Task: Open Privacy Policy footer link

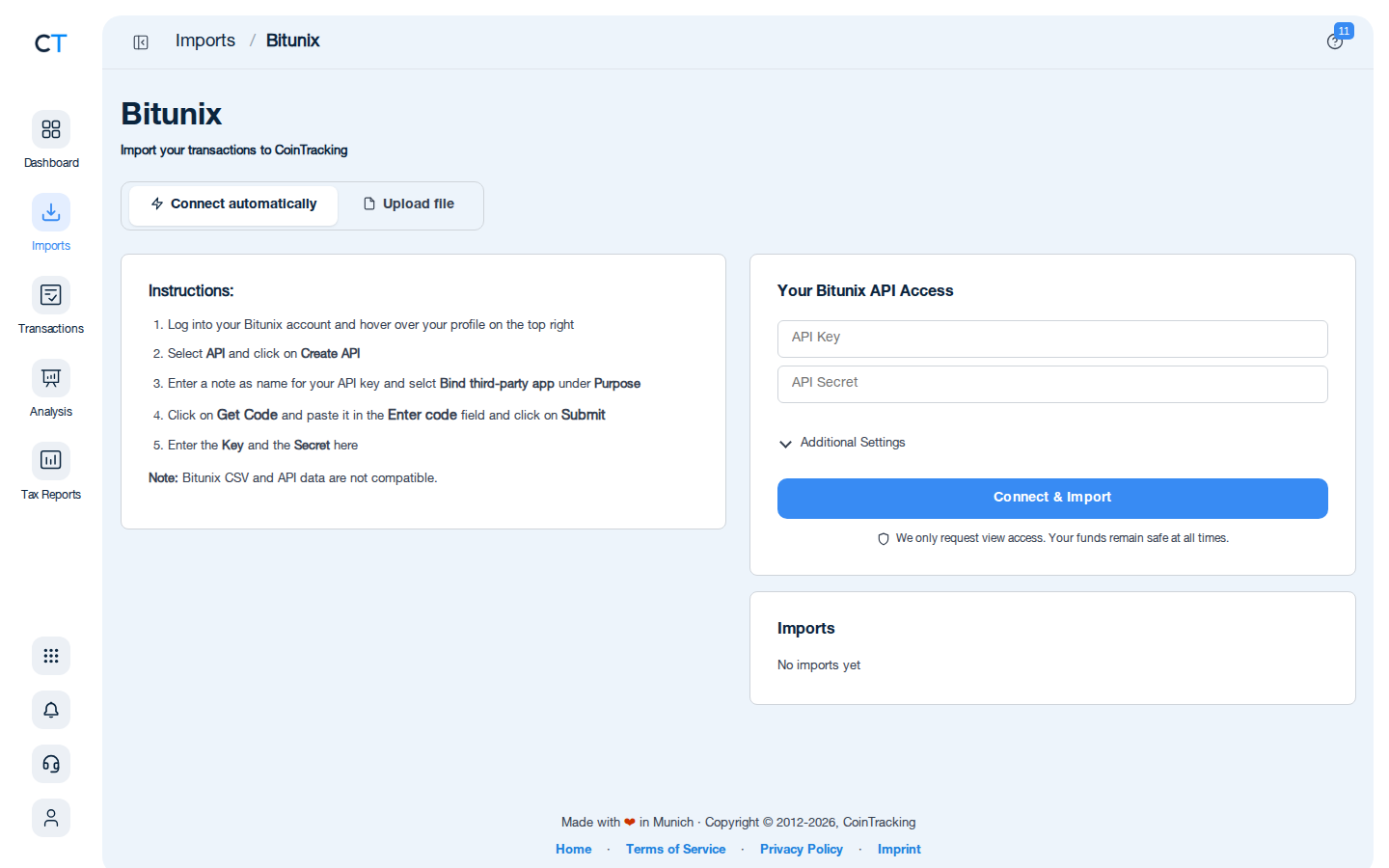Action: click(x=802, y=849)
